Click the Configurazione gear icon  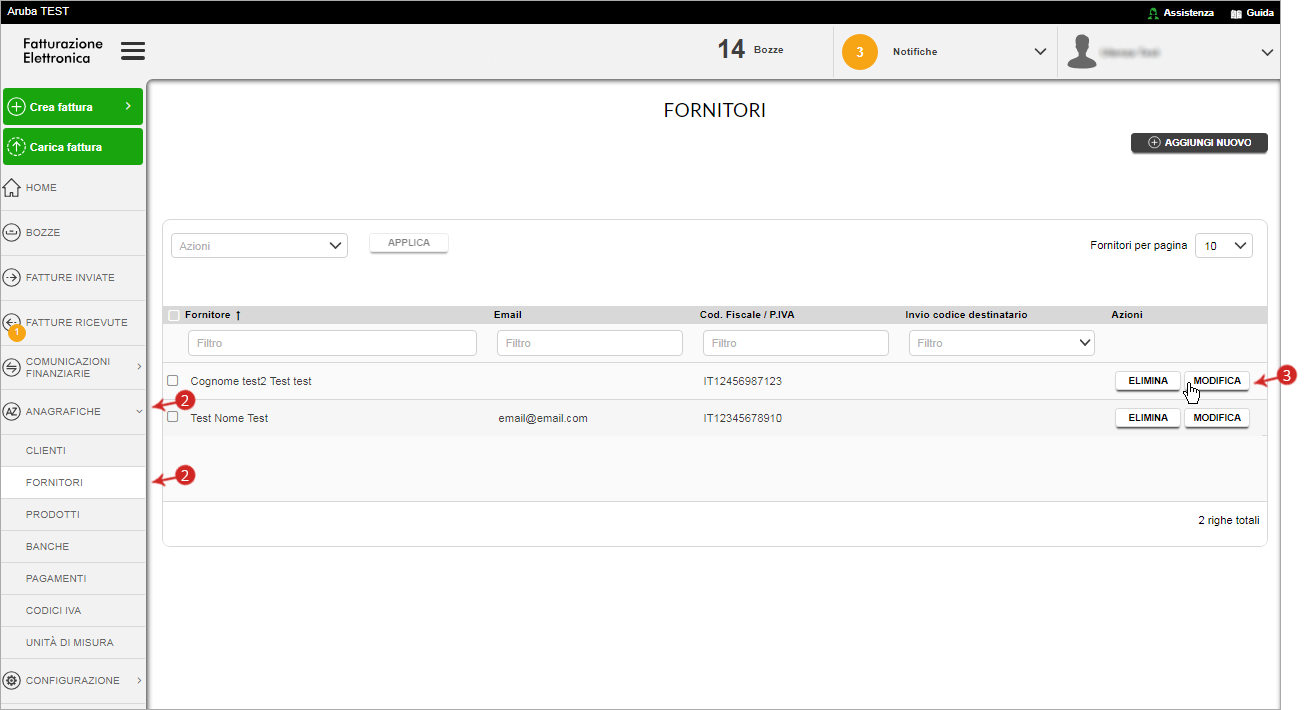(x=12, y=681)
